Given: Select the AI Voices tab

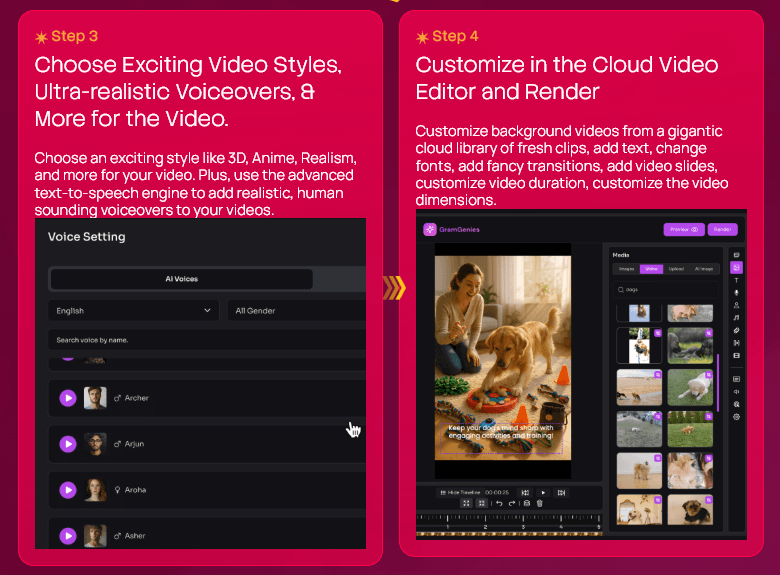Looking at the screenshot, I should 181,279.
